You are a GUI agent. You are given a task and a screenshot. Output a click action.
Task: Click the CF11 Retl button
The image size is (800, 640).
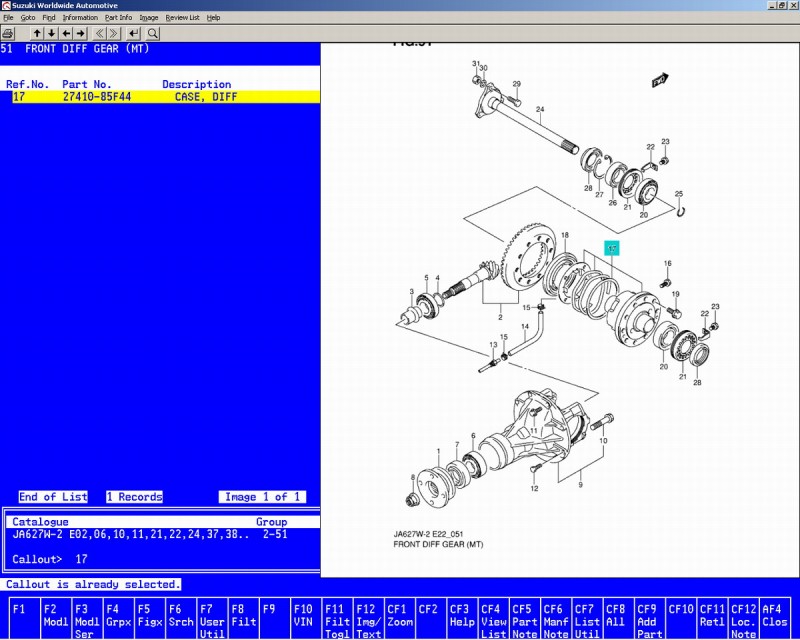click(712, 618)
